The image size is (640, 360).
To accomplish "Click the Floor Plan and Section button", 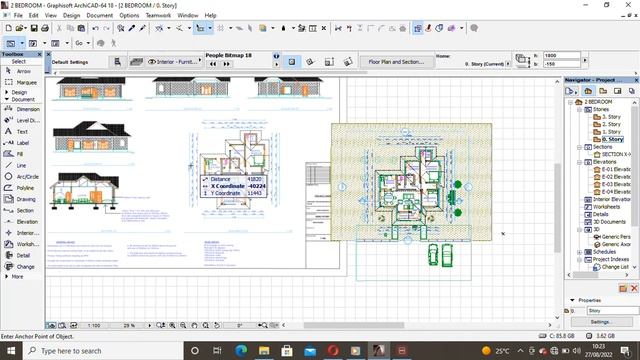I will [x=396, y=62].
